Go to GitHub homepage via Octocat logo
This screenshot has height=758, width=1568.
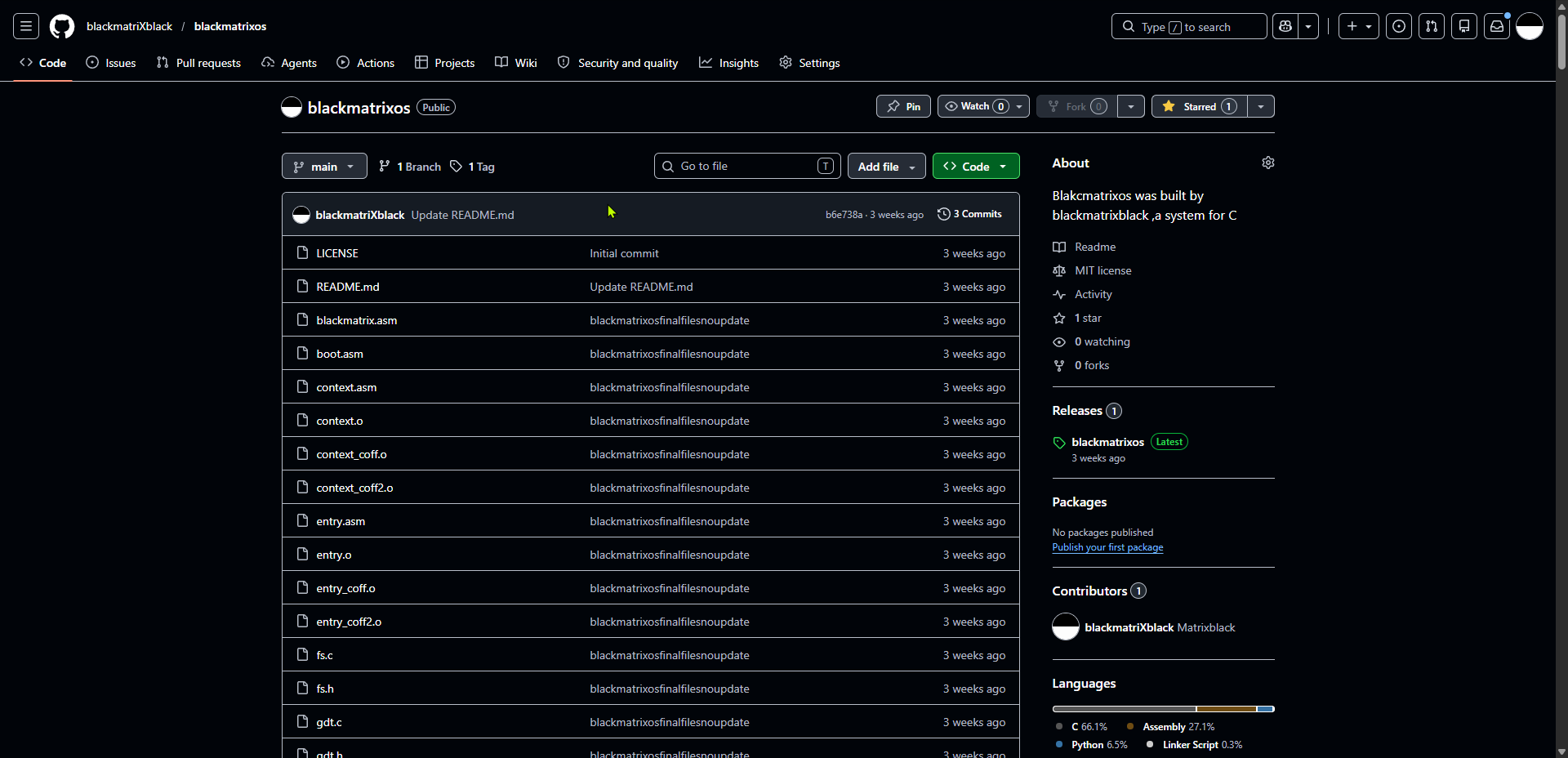click(62, 26)
